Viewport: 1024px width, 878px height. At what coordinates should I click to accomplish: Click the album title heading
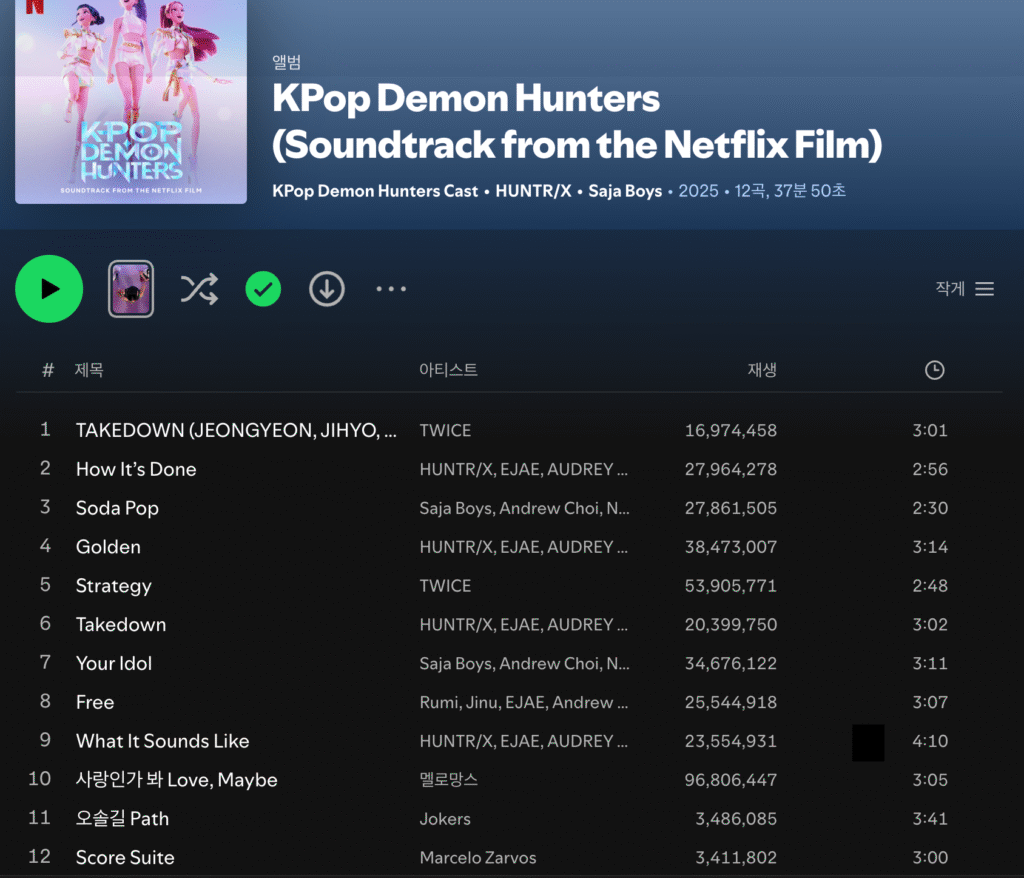[x=577, y=121]
